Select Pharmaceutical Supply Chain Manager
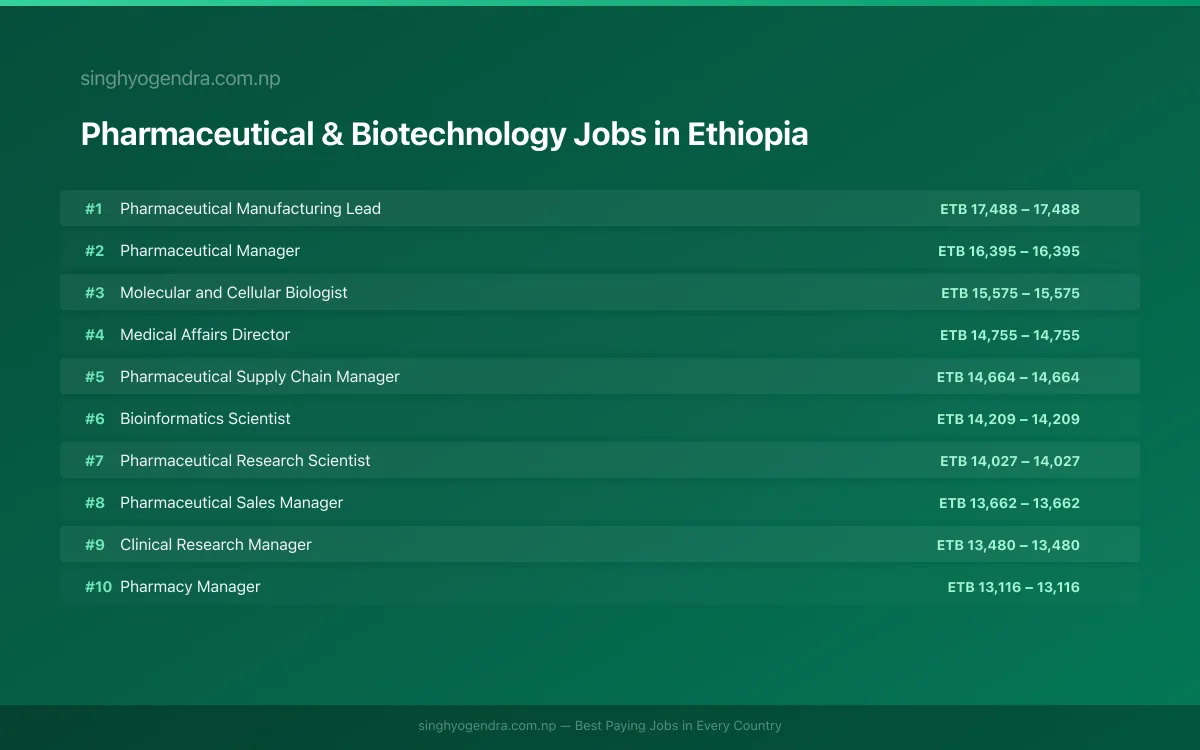The width and height of the screenshot is (1200, 750). 260,377
